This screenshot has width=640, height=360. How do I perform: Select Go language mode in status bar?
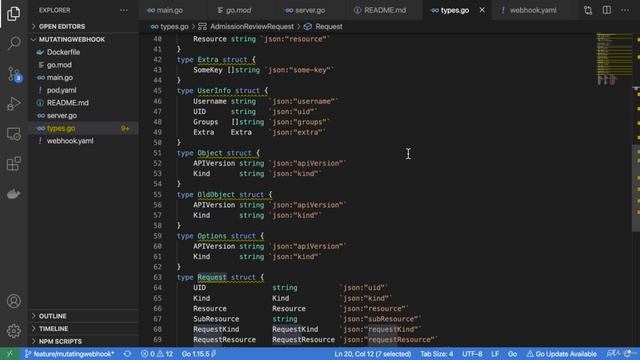(512, 354)
